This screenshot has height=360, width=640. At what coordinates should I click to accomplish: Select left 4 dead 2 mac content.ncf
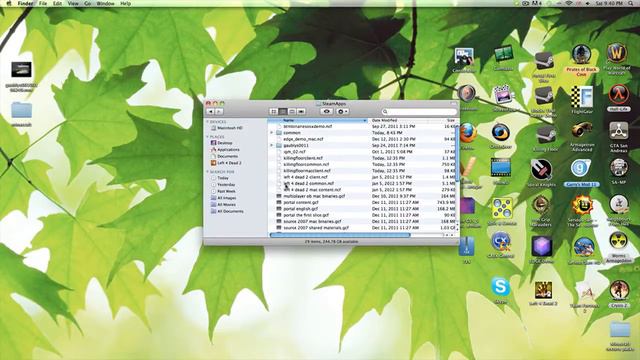pos(362,190)
